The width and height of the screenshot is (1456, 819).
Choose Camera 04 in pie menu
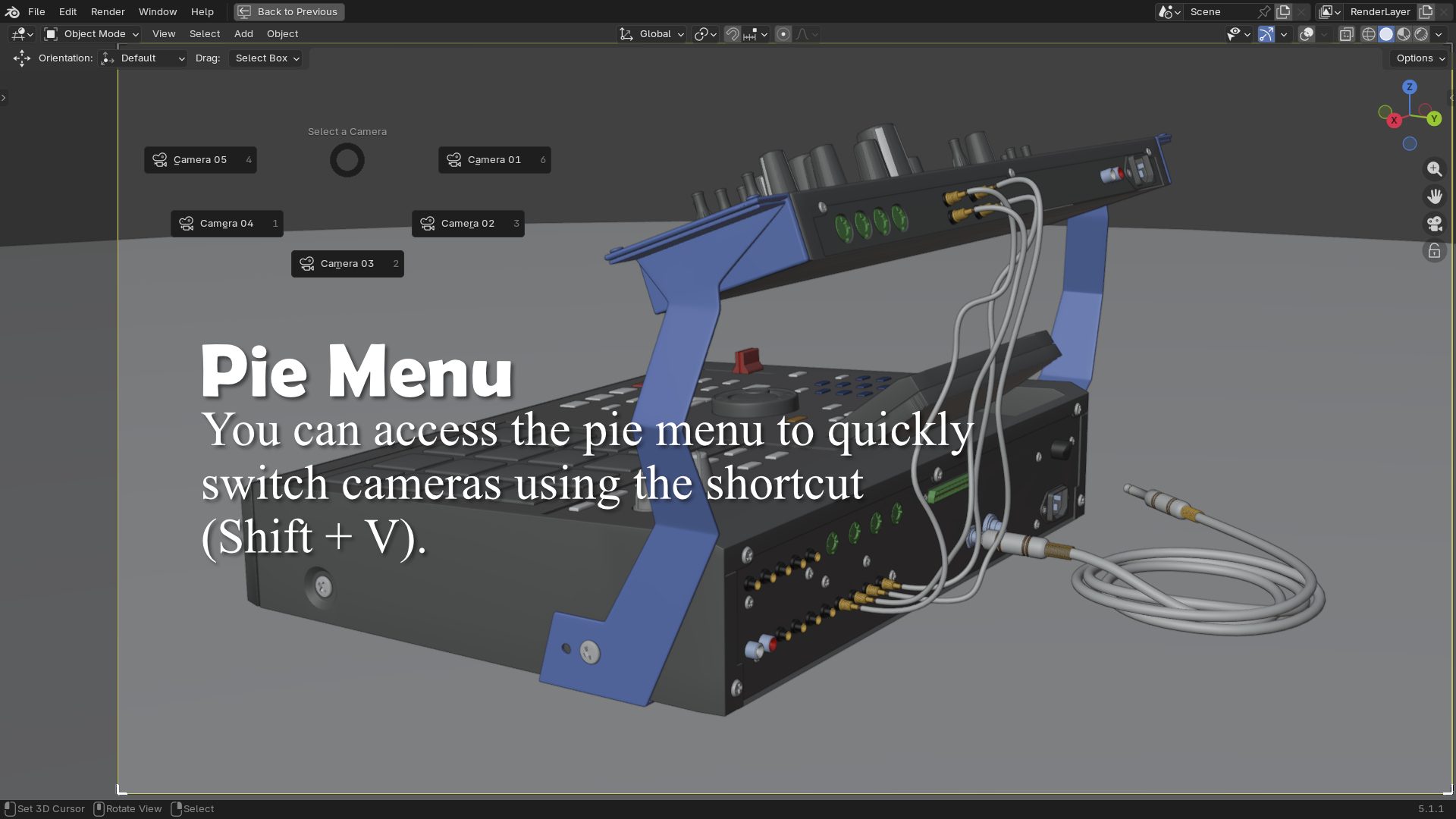[227, 224]
